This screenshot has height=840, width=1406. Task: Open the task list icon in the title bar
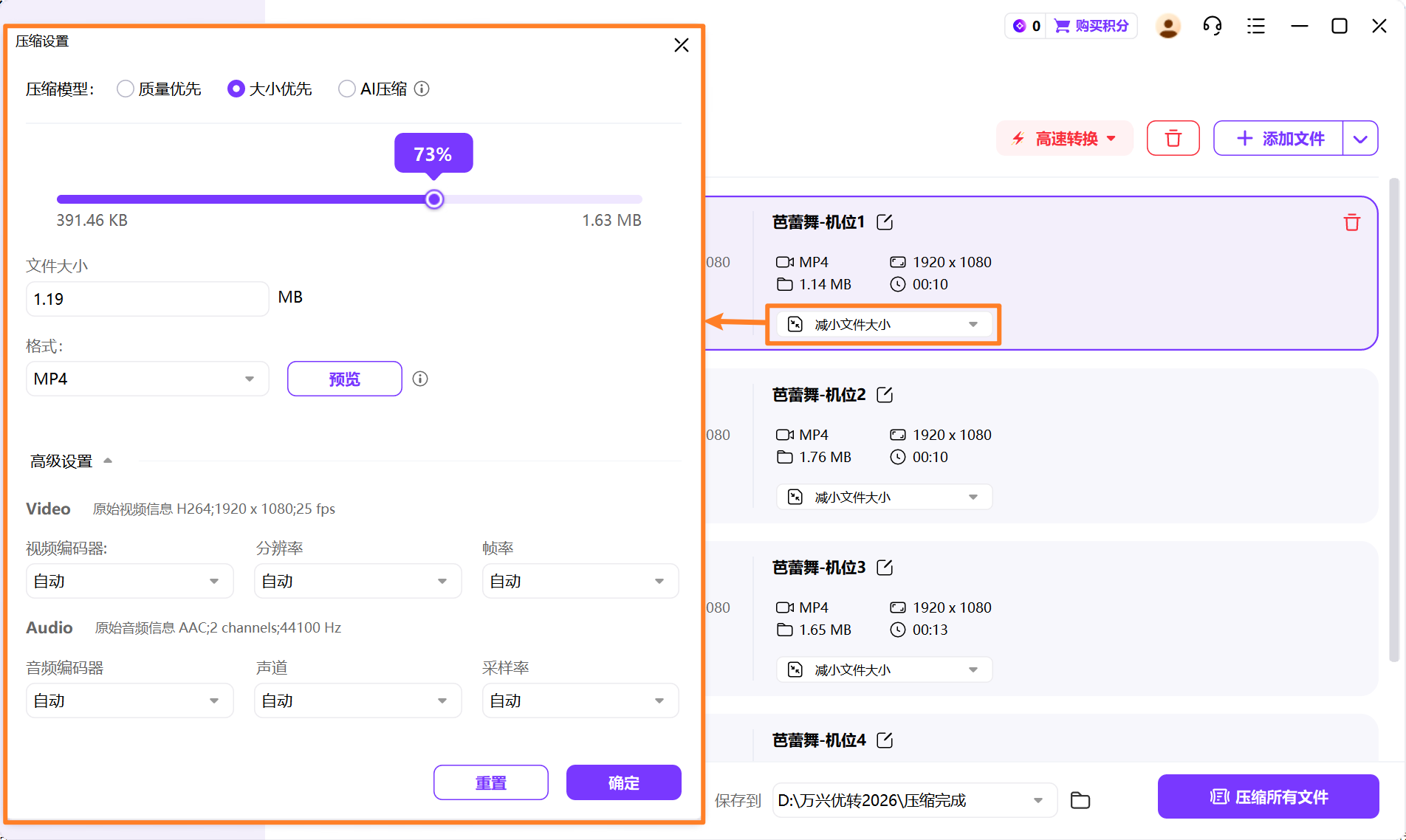click(x=1255, y=25)
